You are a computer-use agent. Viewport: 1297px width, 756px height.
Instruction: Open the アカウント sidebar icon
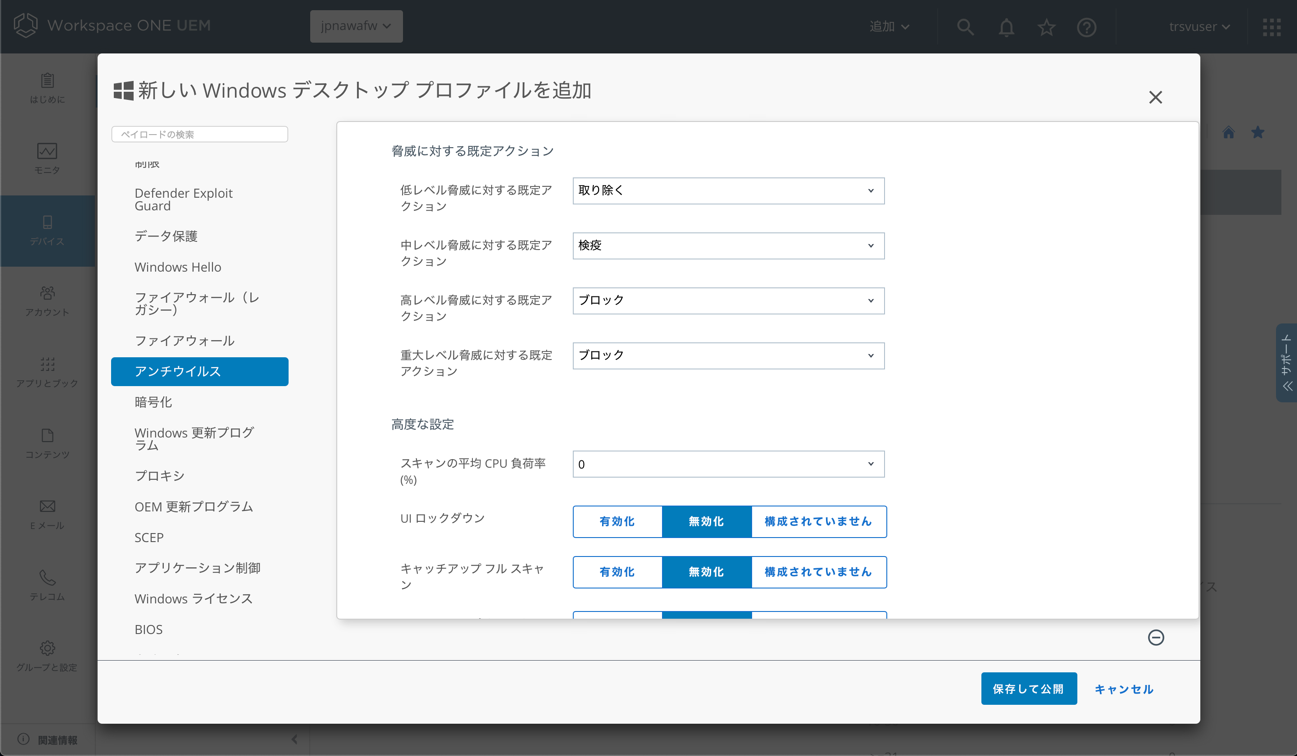pos(47,293)
